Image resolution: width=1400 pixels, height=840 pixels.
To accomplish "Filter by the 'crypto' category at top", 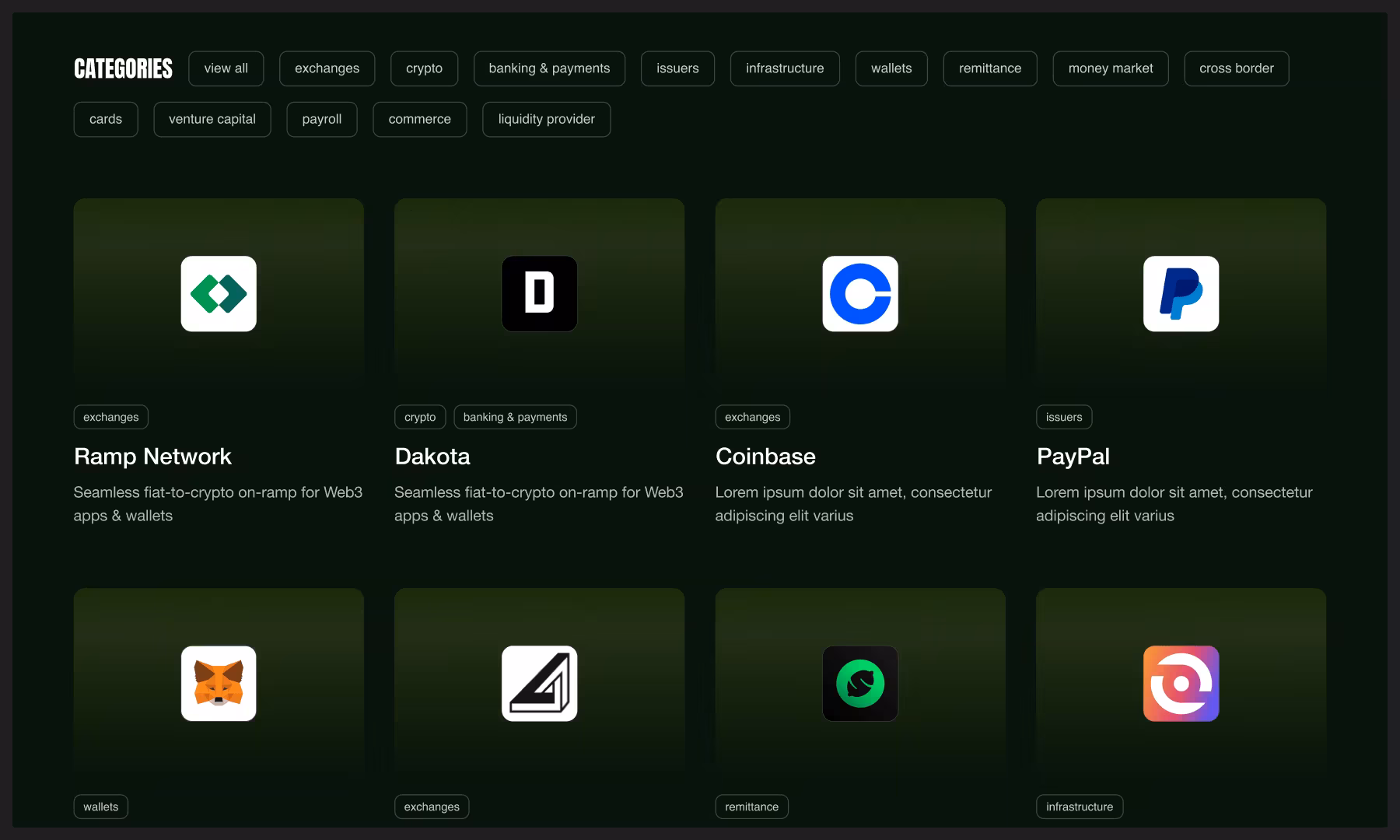I will [x=425, y=68].
